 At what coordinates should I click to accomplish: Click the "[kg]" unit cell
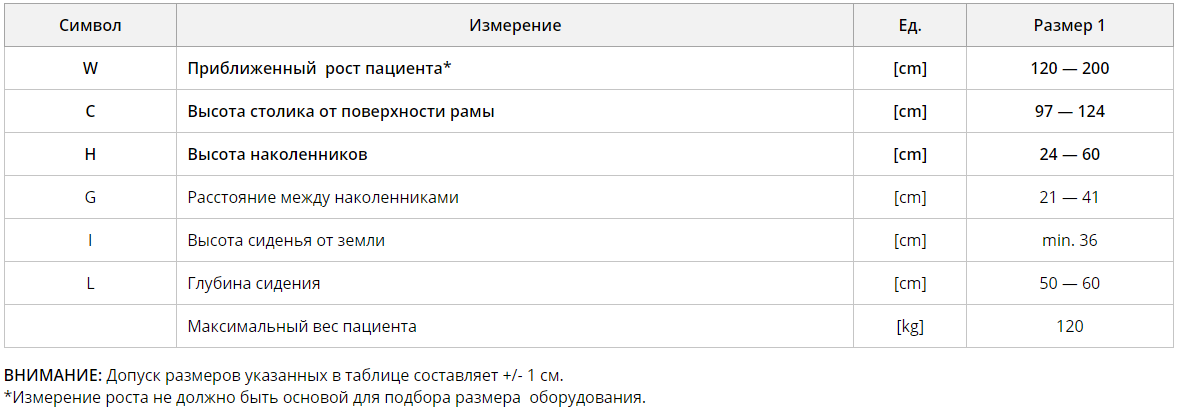[910, 327]
